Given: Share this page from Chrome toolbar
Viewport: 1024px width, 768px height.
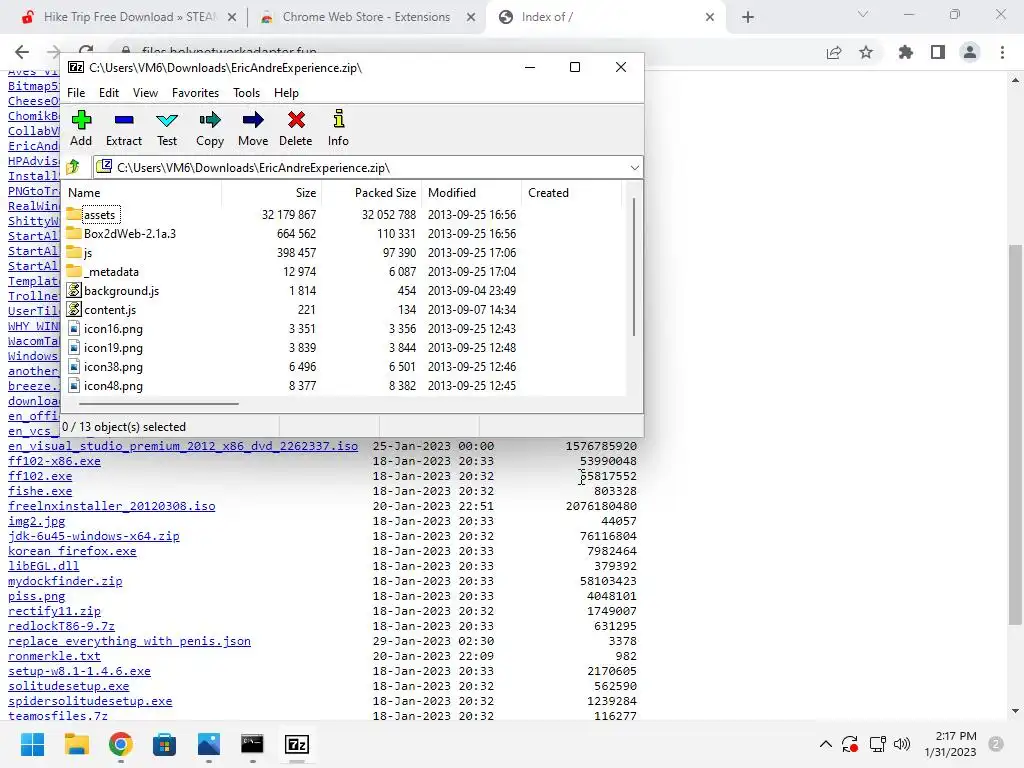Looking at the screenshot, I should (x=834, y=52).
